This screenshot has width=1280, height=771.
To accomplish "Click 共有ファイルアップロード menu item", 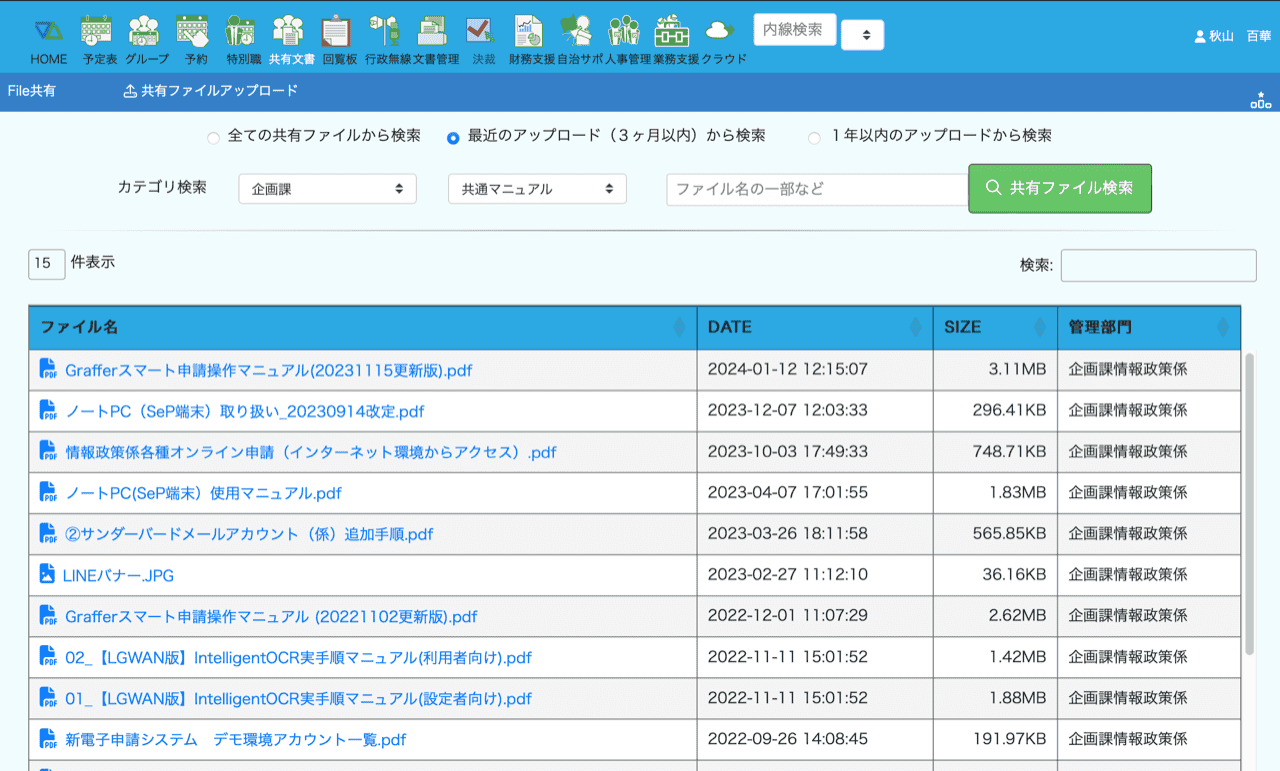I will click(211, 91).
